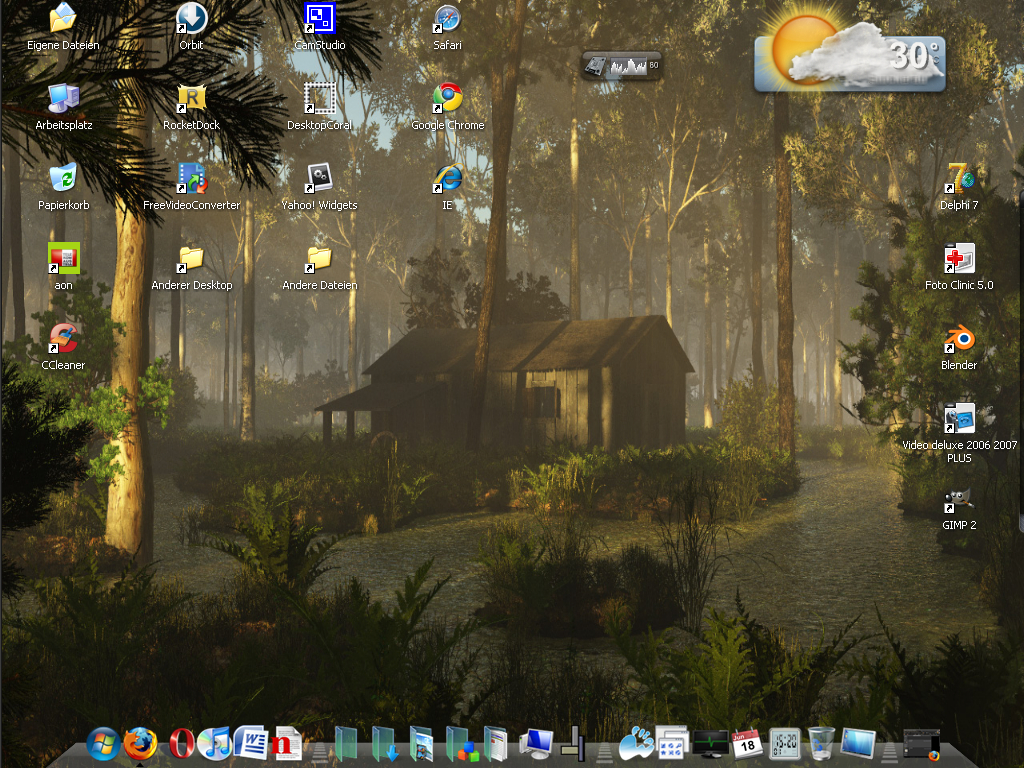The height and width of the screenshot is (768, 1024).
Task: Click the computer monitor dock icon
Action: pos(536,743)
